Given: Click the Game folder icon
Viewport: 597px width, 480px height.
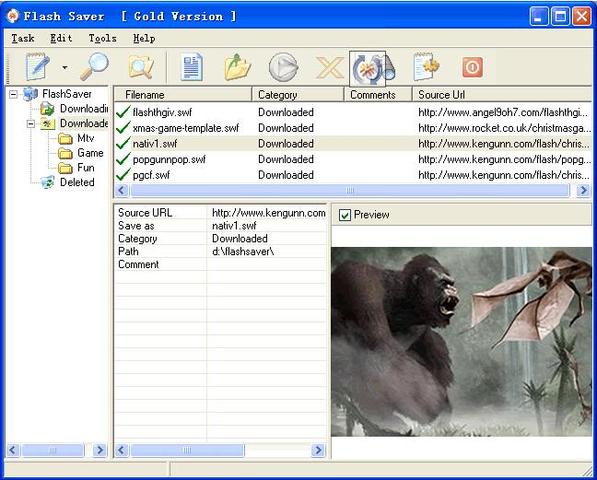Looking at the screenshot, I should [x=65, y=153].
